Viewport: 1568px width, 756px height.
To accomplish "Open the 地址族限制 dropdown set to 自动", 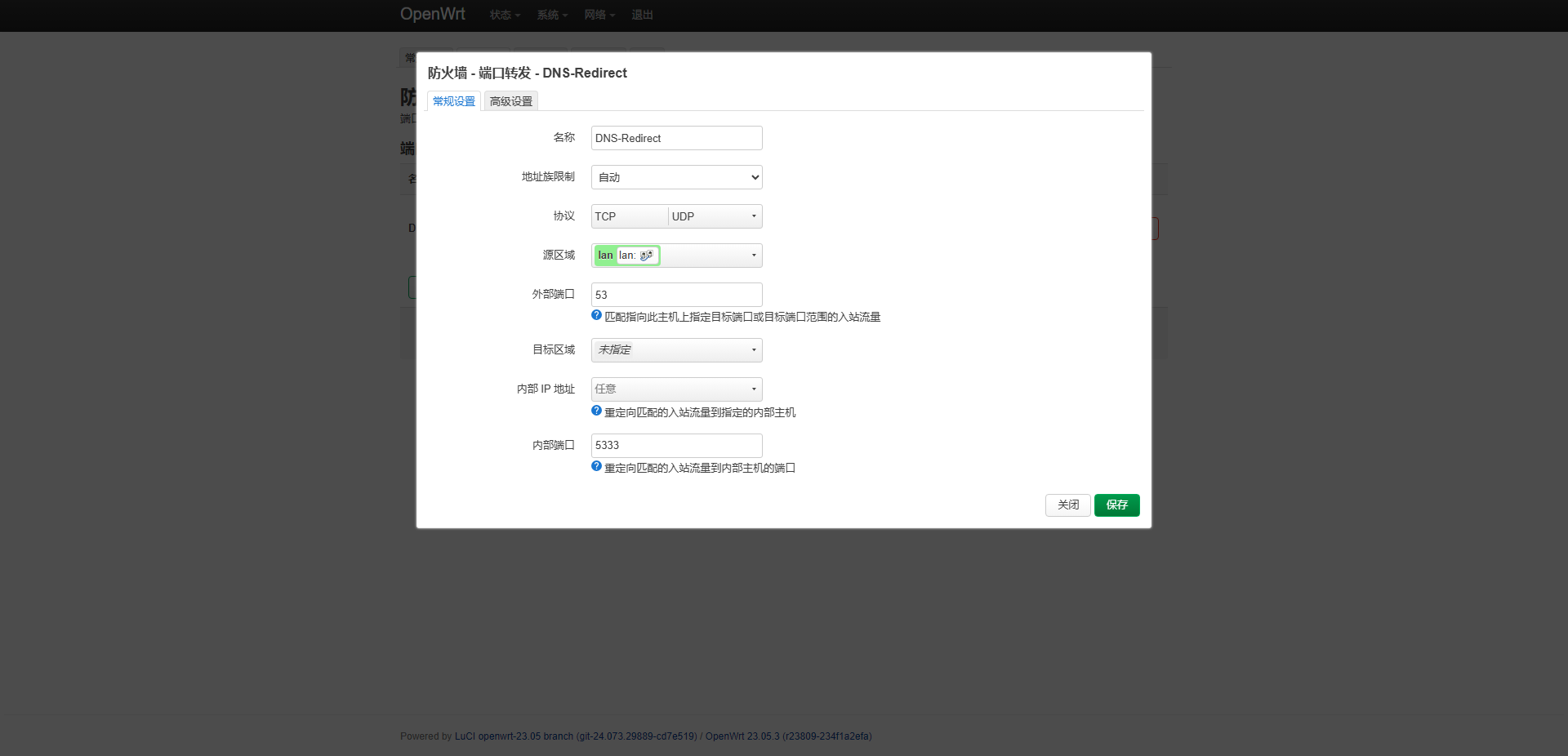I will 676,177.
